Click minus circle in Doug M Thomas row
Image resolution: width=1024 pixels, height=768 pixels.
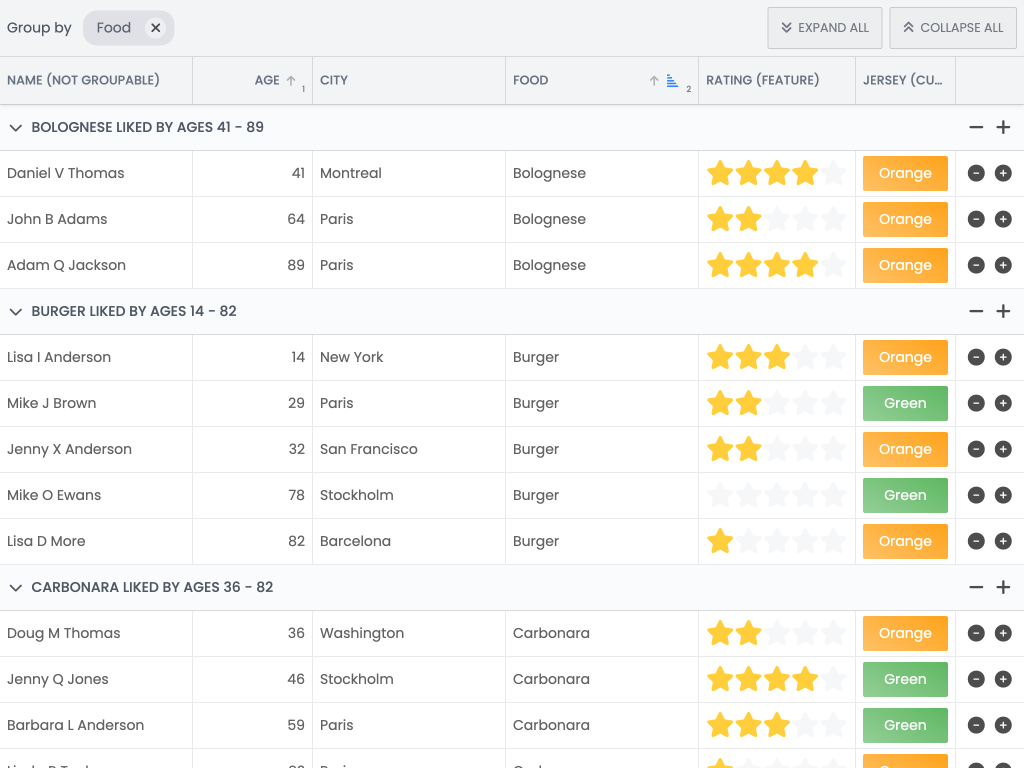tap(976, 633)
